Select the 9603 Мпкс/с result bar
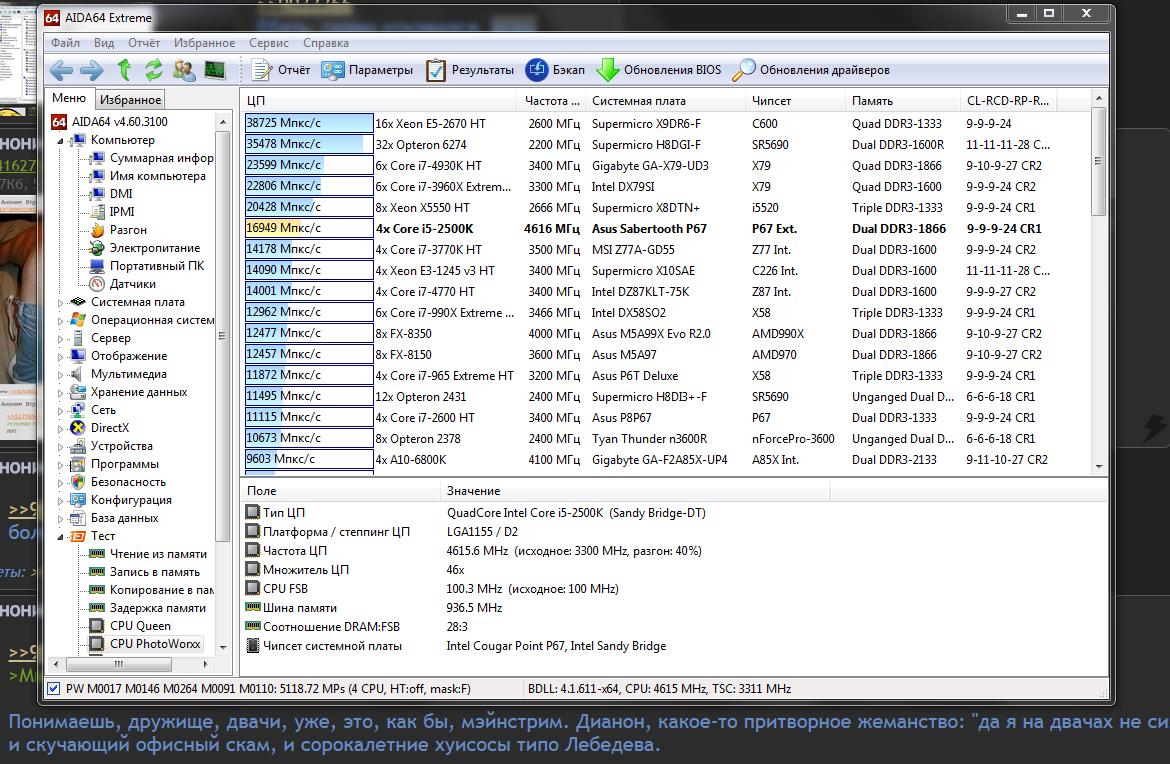Viewport: 1170px width, 764px height. (x=309, y=460)
